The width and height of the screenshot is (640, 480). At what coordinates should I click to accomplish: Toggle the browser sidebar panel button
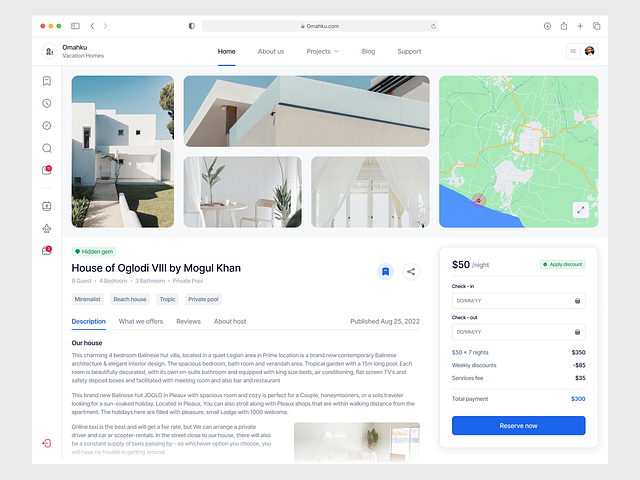coord(75,26)
